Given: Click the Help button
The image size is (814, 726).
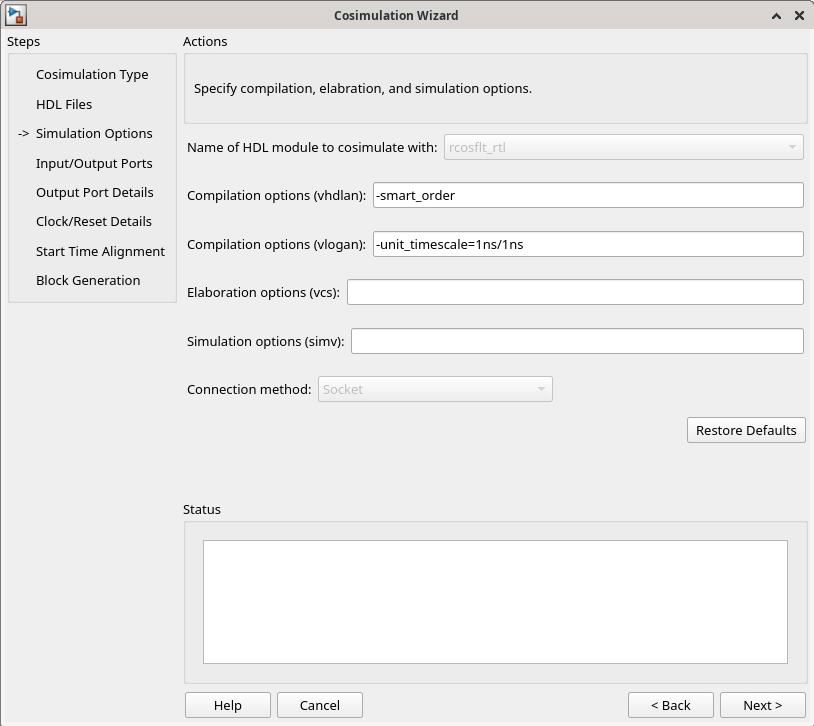Looking at the screenshot, I should (227, 705).
